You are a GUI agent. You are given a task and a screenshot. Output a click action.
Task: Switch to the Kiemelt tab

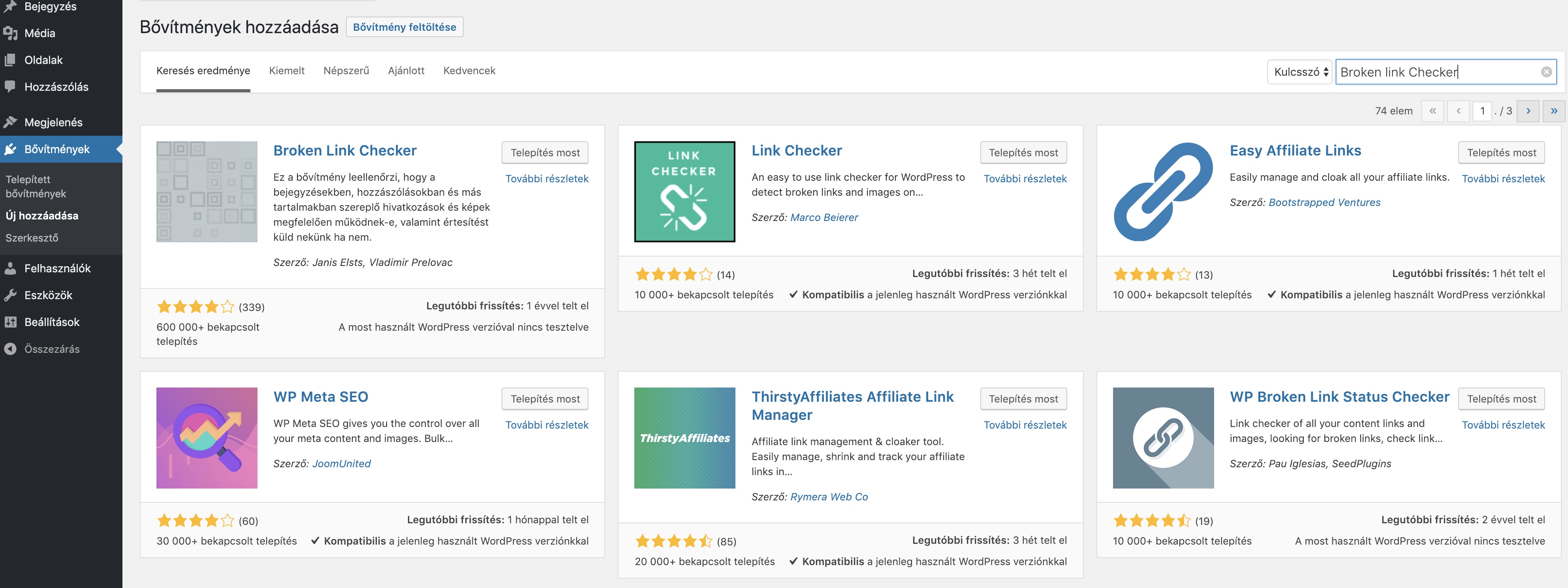pos(287,71)
